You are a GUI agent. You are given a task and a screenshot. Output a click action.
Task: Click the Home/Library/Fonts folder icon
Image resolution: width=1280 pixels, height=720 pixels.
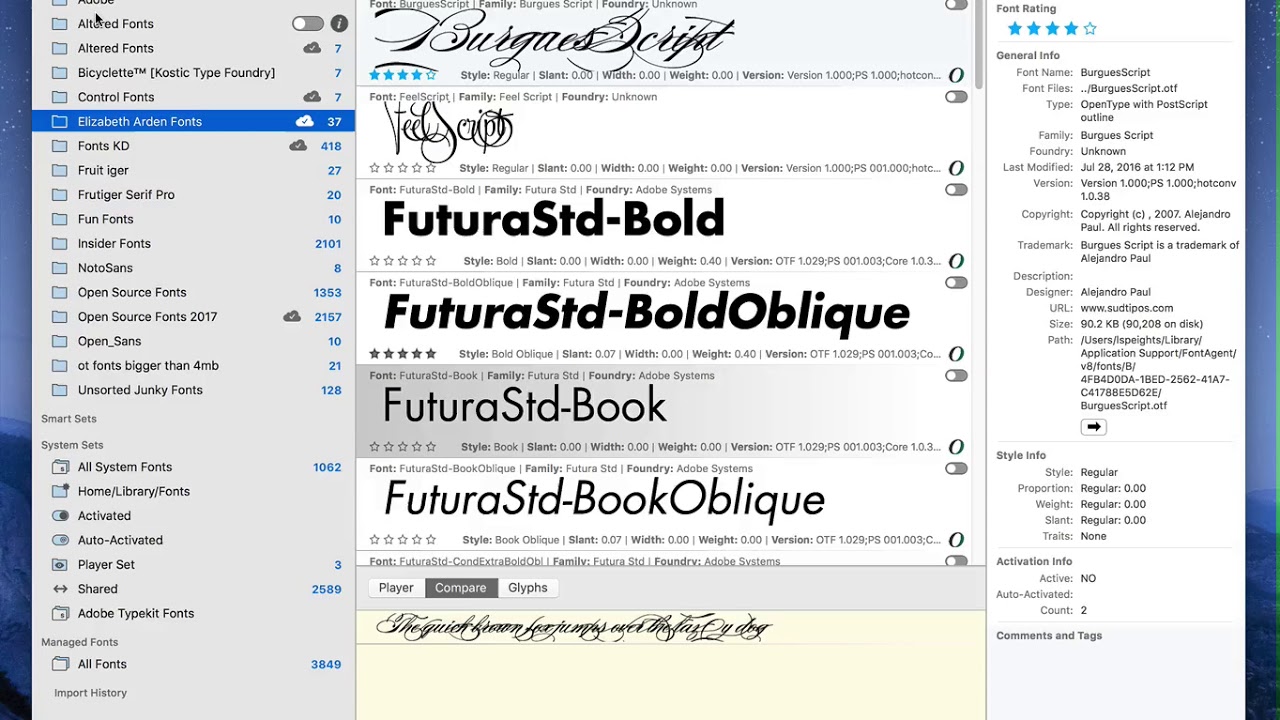60,491
